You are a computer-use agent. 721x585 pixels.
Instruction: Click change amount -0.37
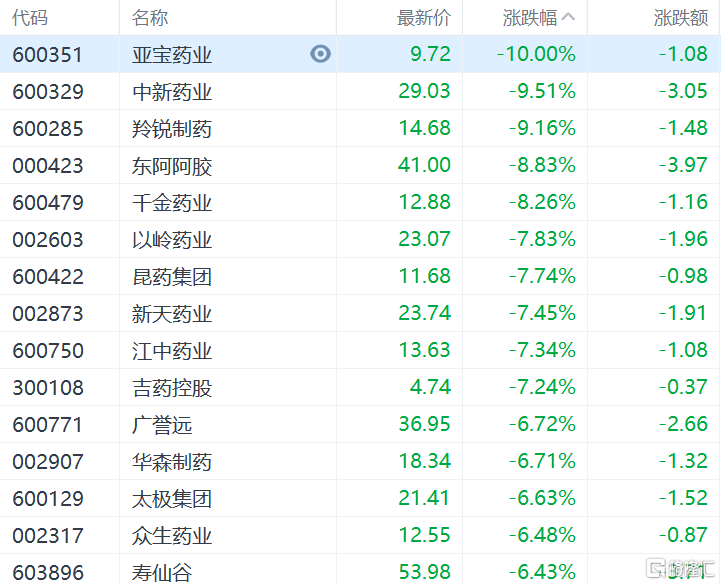click(683, 387)
